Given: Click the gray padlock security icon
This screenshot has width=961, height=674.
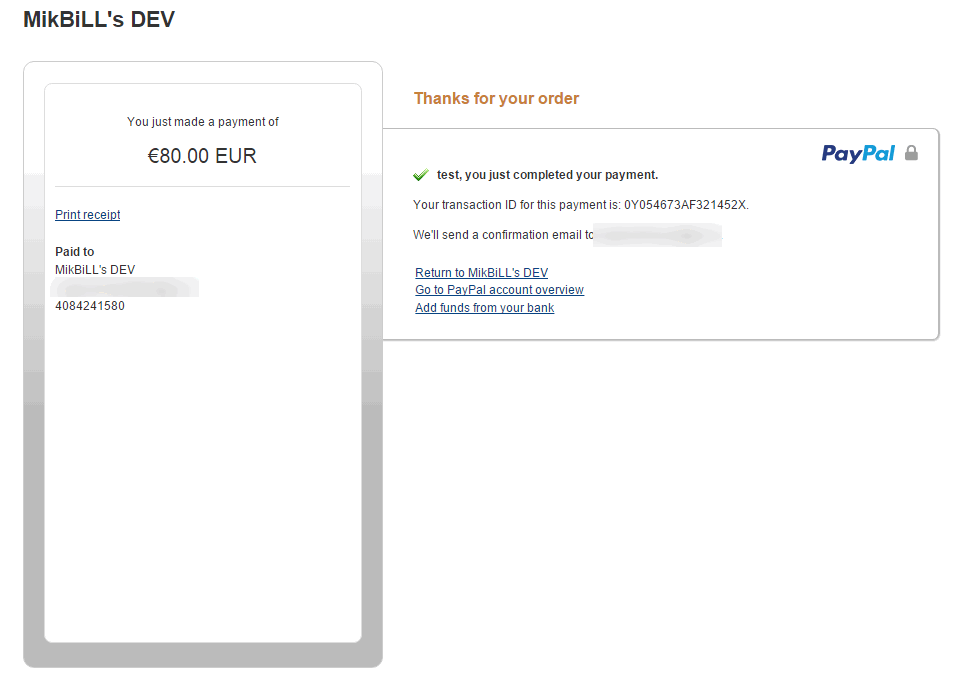Looking at the screenshot, I should [x=911, y=153].
